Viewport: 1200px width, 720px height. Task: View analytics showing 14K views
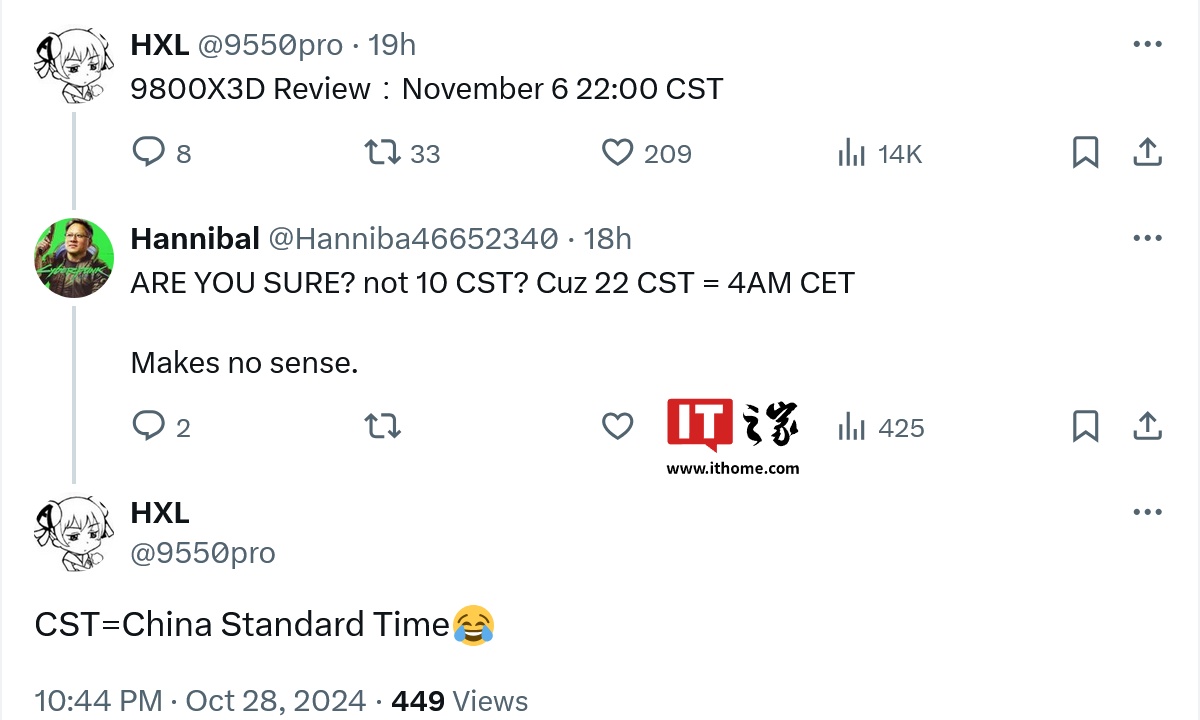pos(879,154)
